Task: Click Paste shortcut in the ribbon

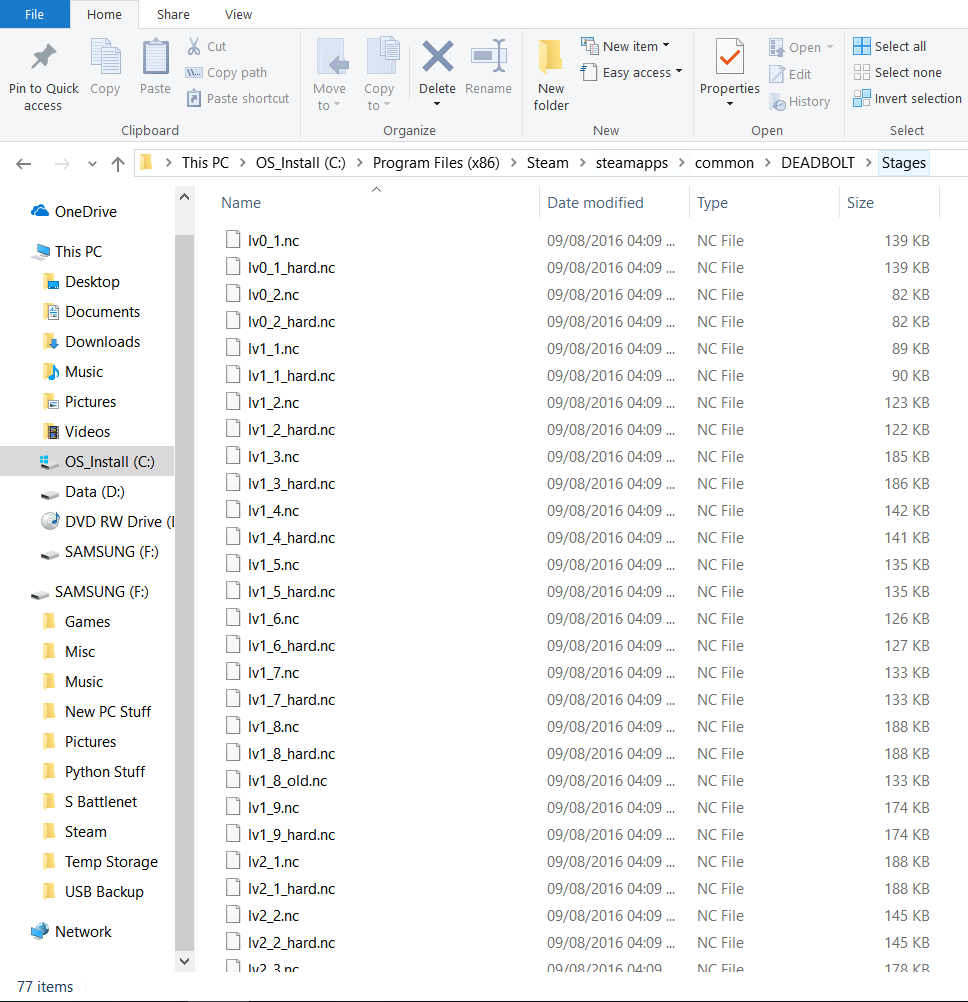Action: [x=238, y=98]
